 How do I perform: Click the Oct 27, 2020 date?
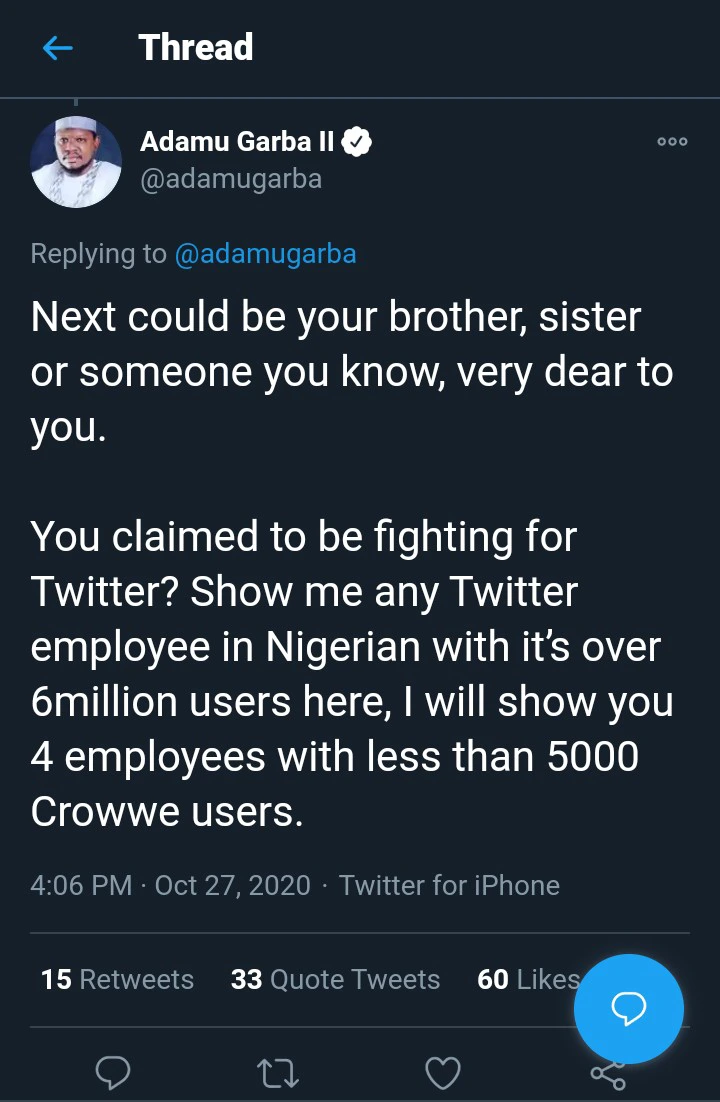tap(233, 885)
